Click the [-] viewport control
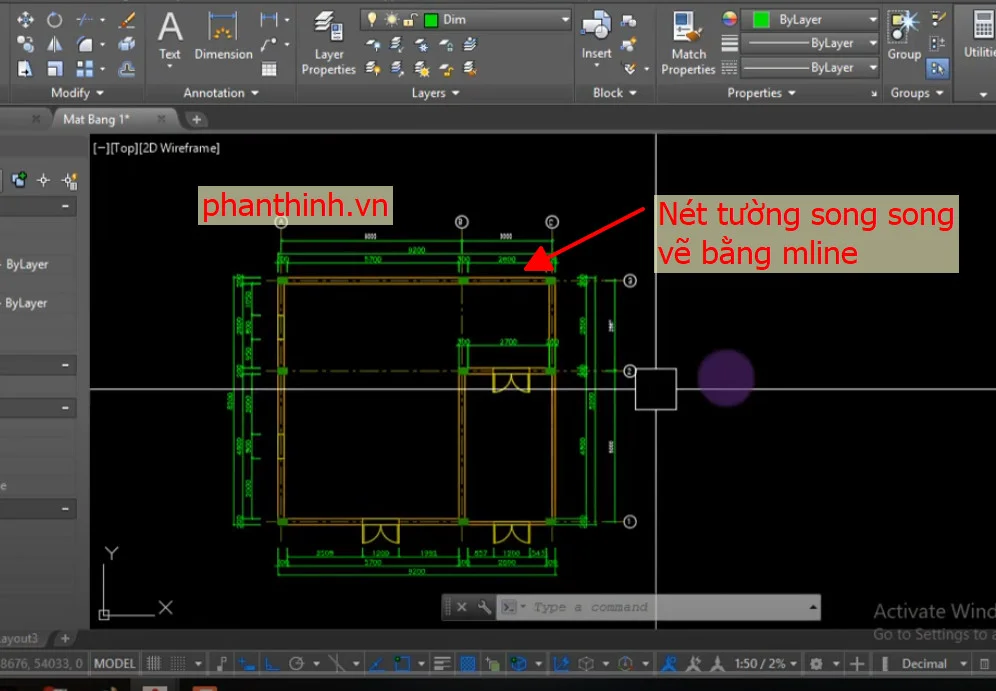Image resolution: width=996 pixels, height=691 pixels. click(x=101, y=148)
